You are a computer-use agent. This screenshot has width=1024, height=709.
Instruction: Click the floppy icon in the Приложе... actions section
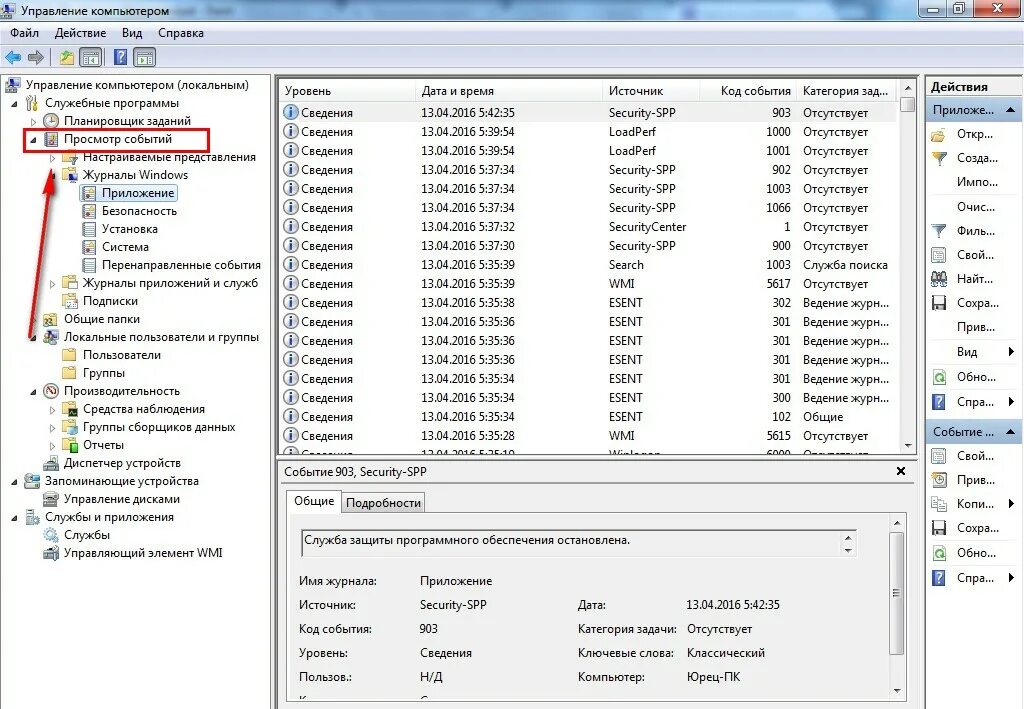coord(938,303)
